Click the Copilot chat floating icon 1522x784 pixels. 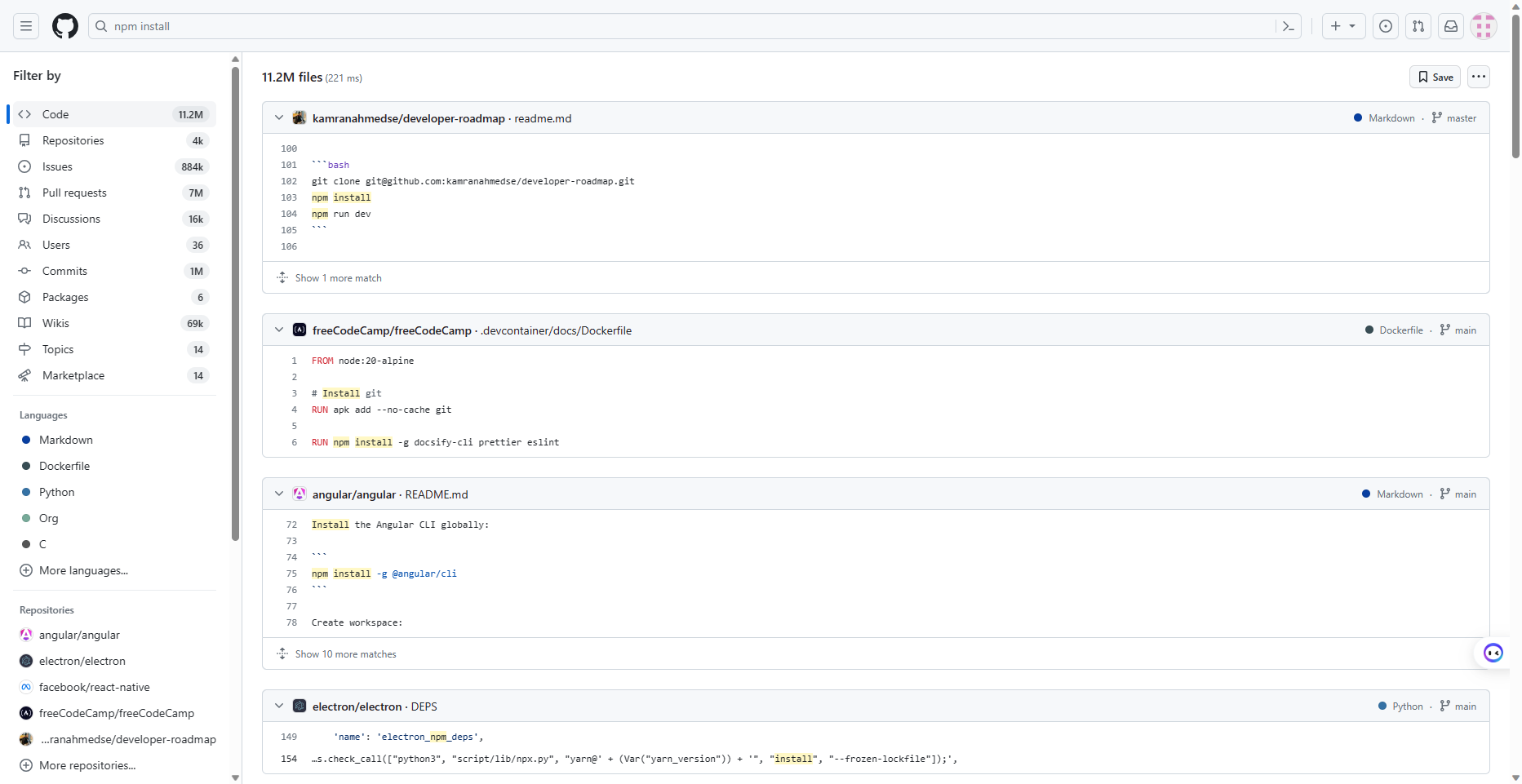point(1493,653)
